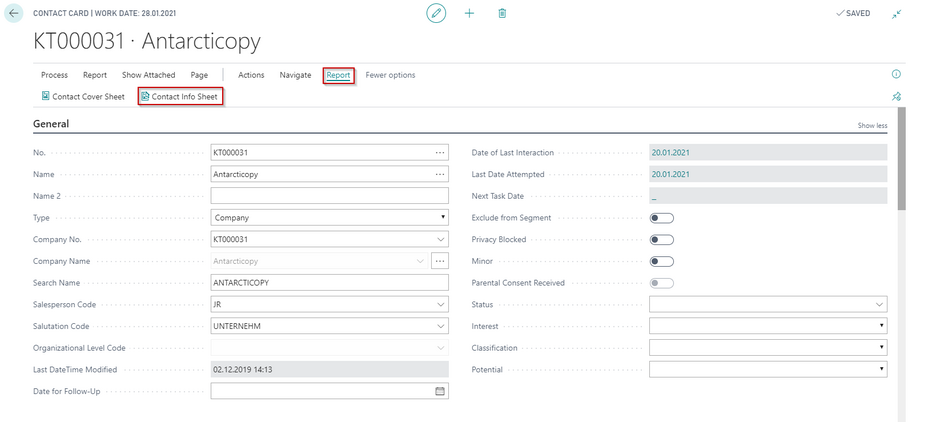Click the pin action bar icon

point(896,97)
